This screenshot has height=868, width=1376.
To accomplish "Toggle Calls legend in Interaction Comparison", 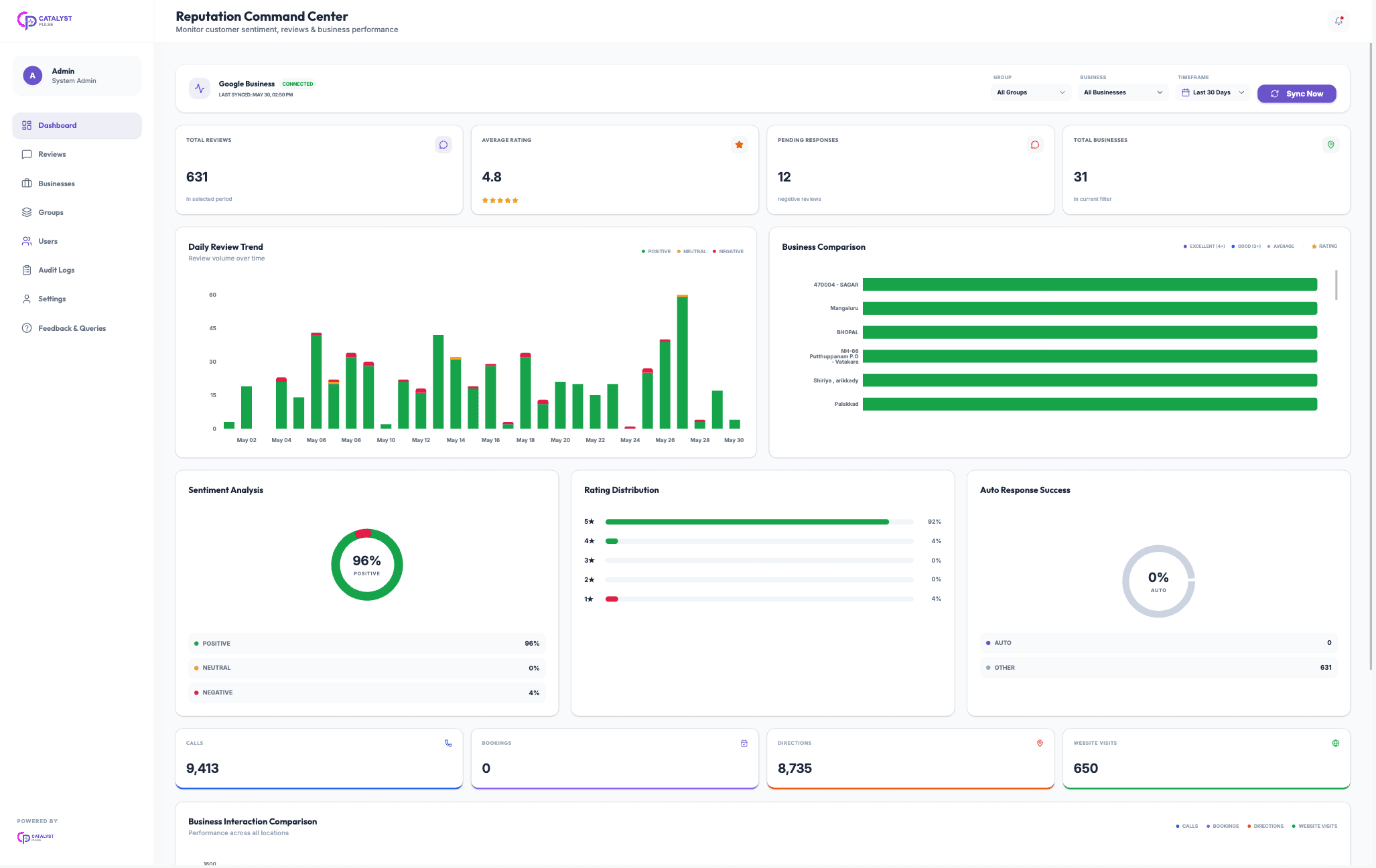I will [x=1187, y=826].
